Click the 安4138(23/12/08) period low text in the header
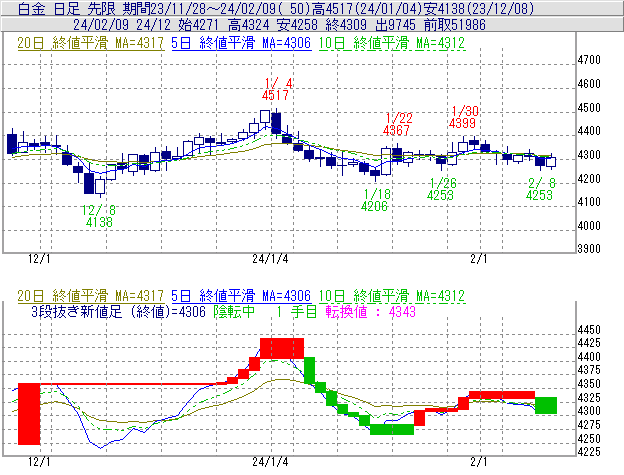The width and height of the screenshot is (624, 475). 478,8
